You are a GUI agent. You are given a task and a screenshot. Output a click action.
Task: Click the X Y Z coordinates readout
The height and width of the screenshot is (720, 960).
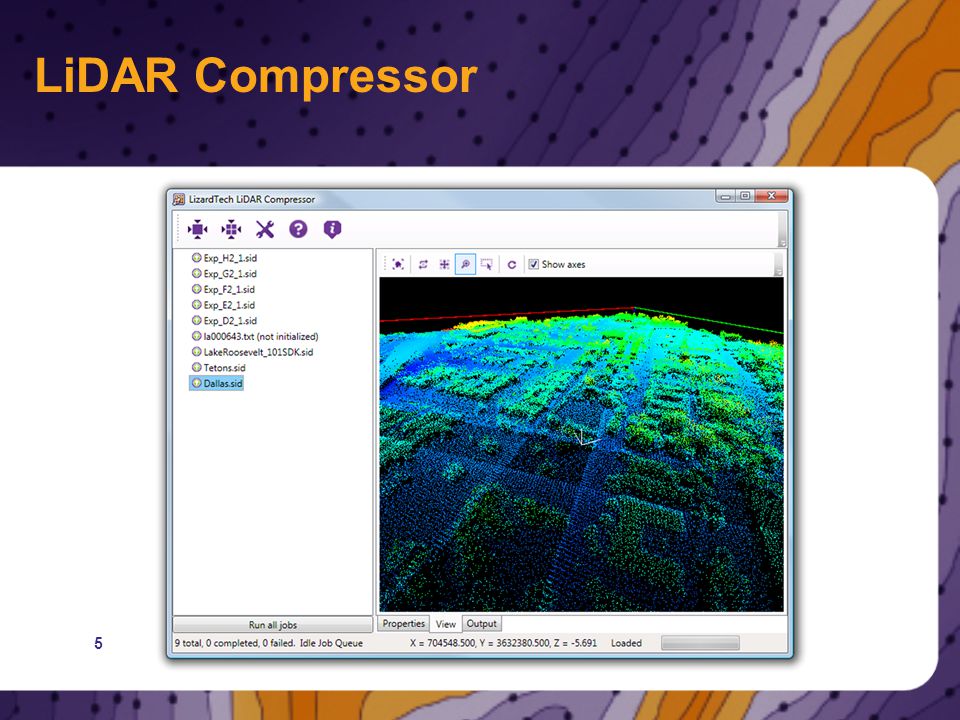click(x=503, y=643)
